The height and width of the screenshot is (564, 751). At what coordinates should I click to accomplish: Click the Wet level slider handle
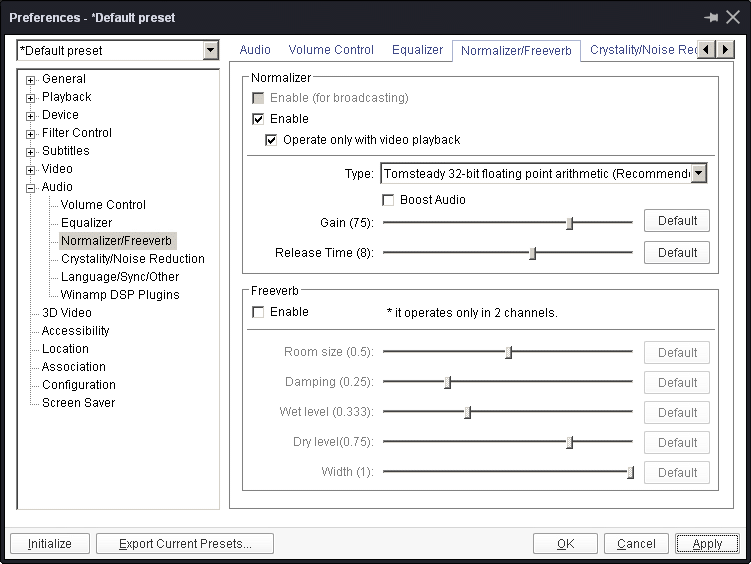click(x=467, y=412)
